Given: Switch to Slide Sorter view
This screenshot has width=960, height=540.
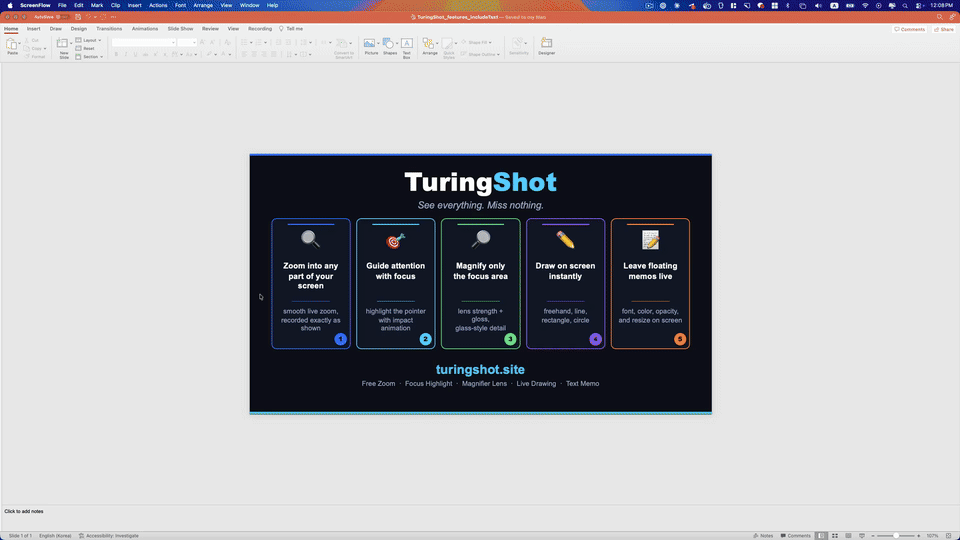Looking at the screenshot, I should tap(834, 536).
